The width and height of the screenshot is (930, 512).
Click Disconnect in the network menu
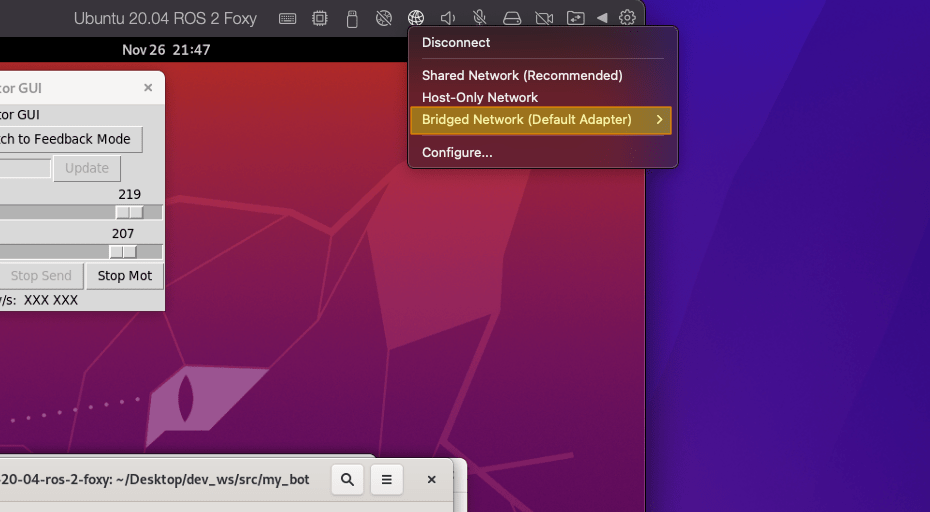click(456, 42)
